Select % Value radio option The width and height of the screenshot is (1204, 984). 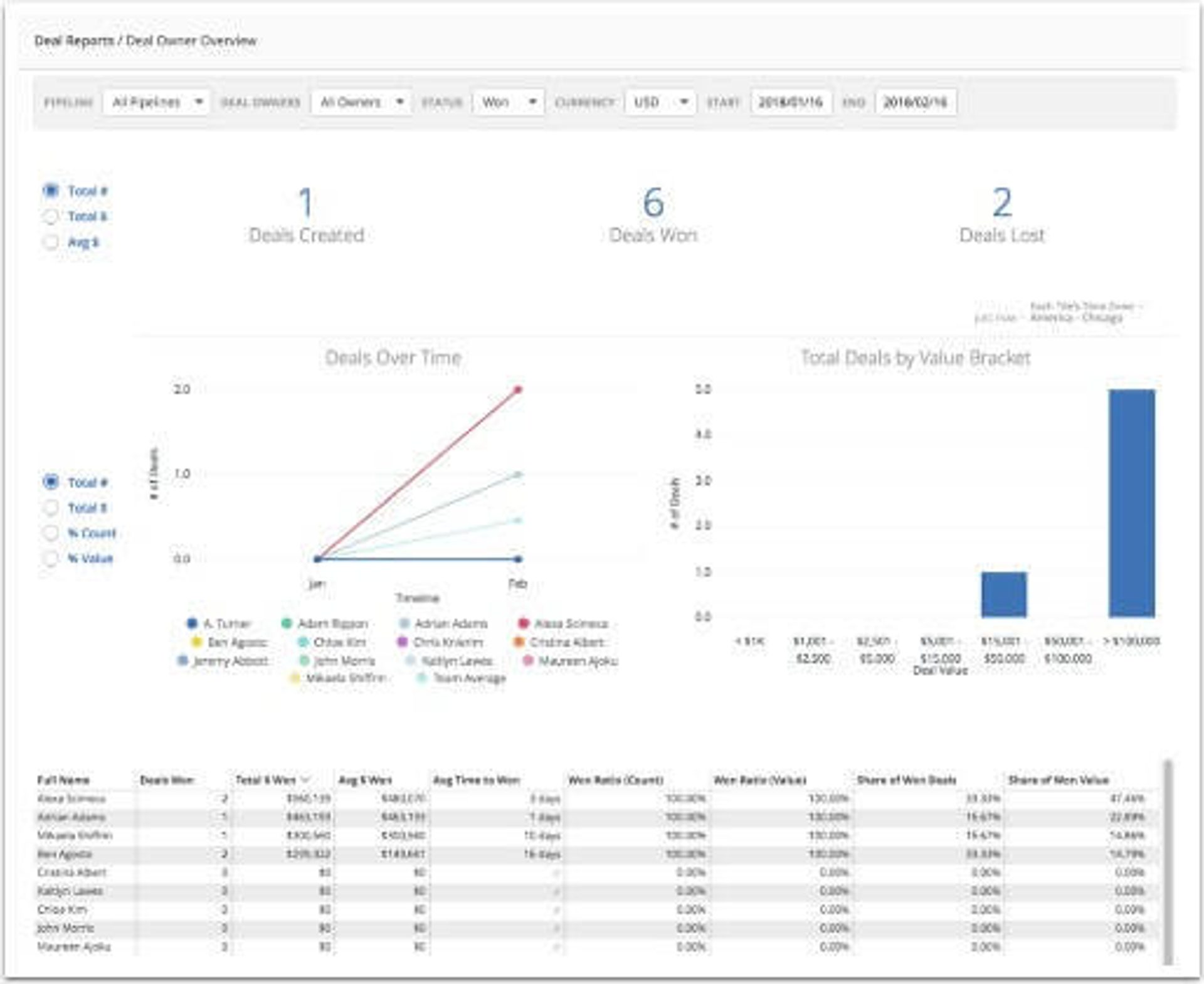coord(51,558)
